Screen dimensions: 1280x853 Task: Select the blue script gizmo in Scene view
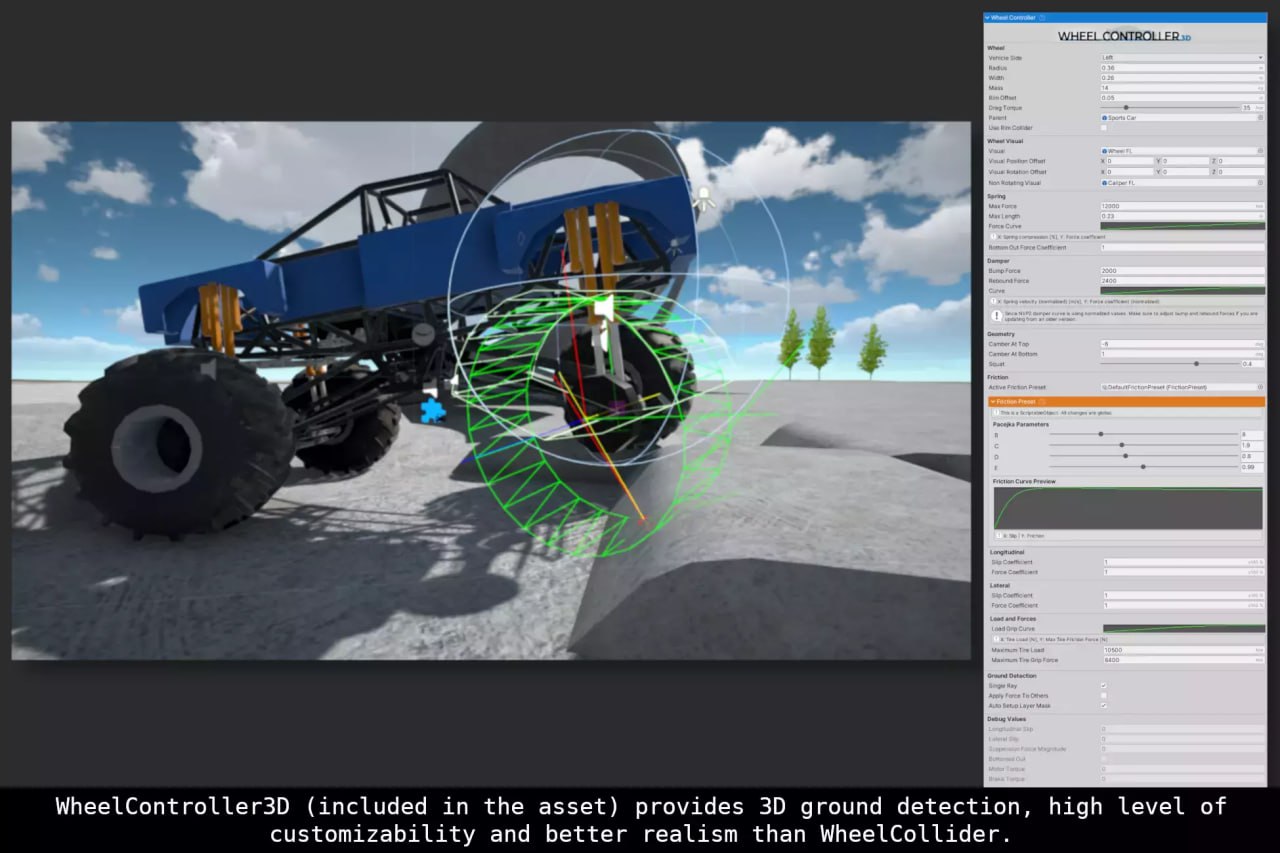coord(432,409)
